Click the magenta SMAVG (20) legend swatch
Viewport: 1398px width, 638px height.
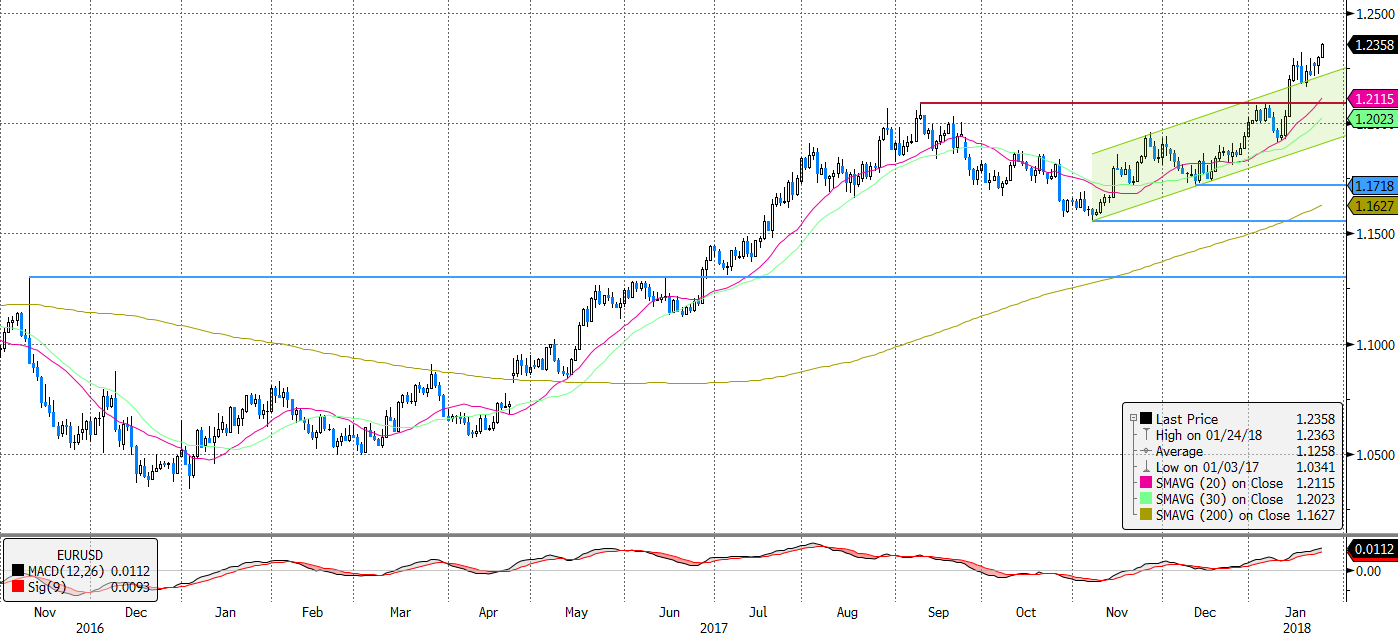[x=1145, y=483]
